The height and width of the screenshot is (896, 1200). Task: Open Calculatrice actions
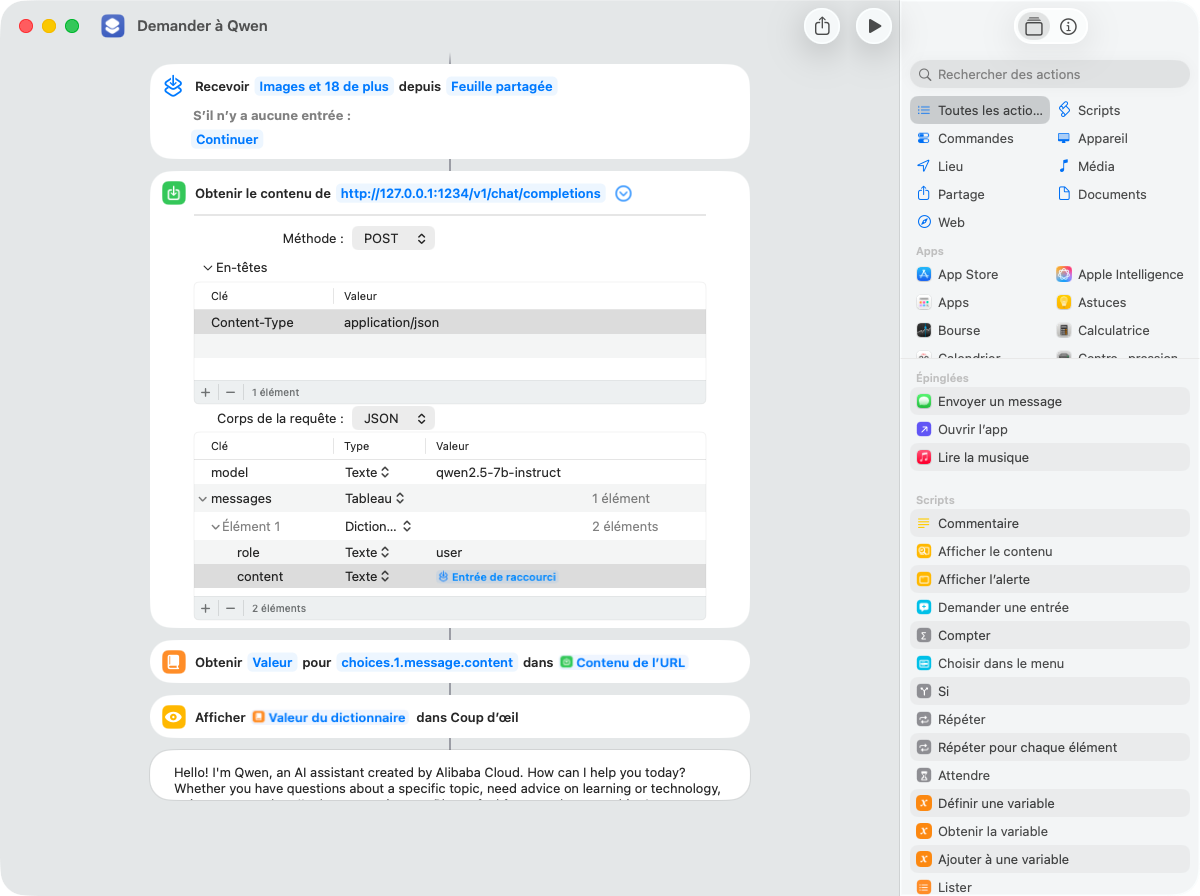pyautogui.click(x=1104, y=330)
